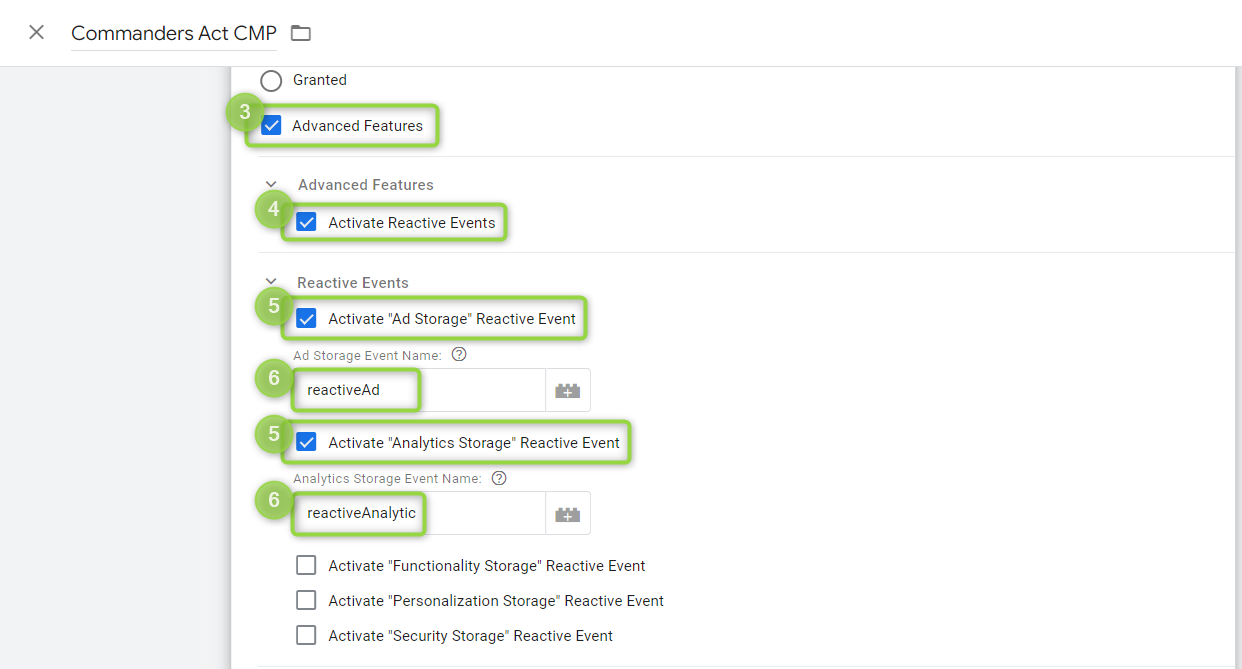The image size is (1242, 669).
Task: Toggle Activate Reactive Events checkbox
Action: (x=306, y=223)
